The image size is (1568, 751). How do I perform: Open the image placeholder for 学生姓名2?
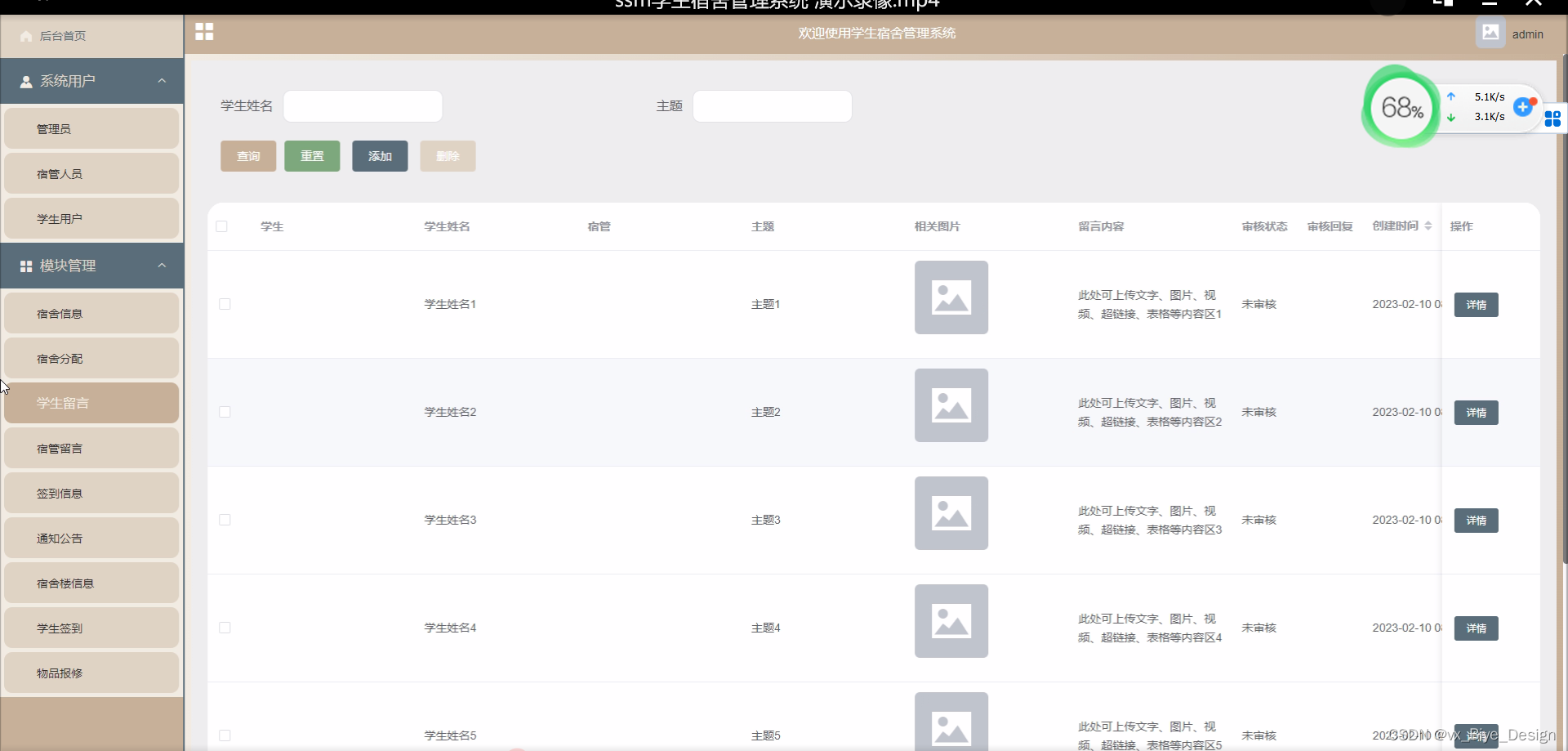click(x=951, y=405)
